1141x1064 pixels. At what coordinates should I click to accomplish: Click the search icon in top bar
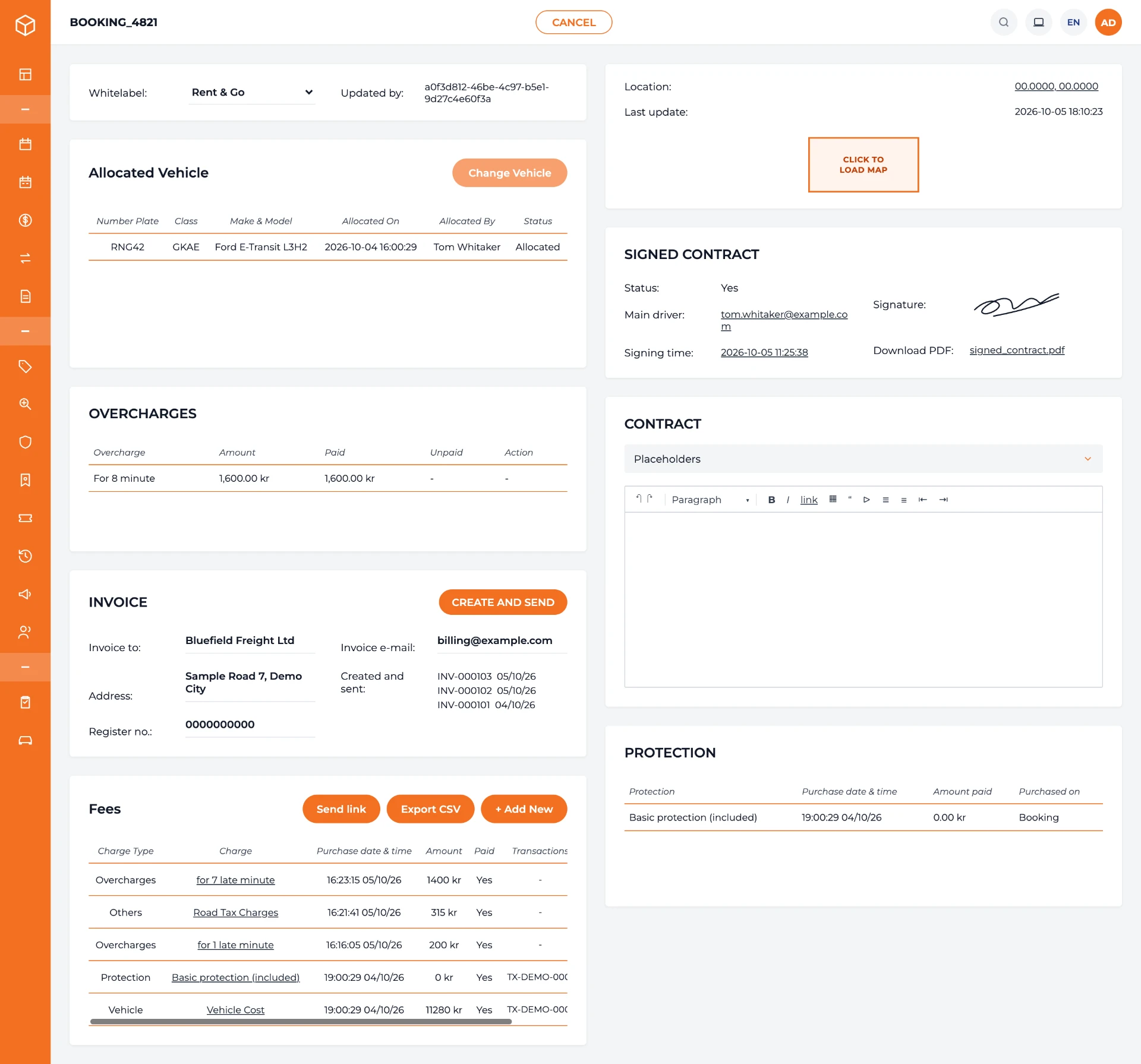pos(1004,23)
